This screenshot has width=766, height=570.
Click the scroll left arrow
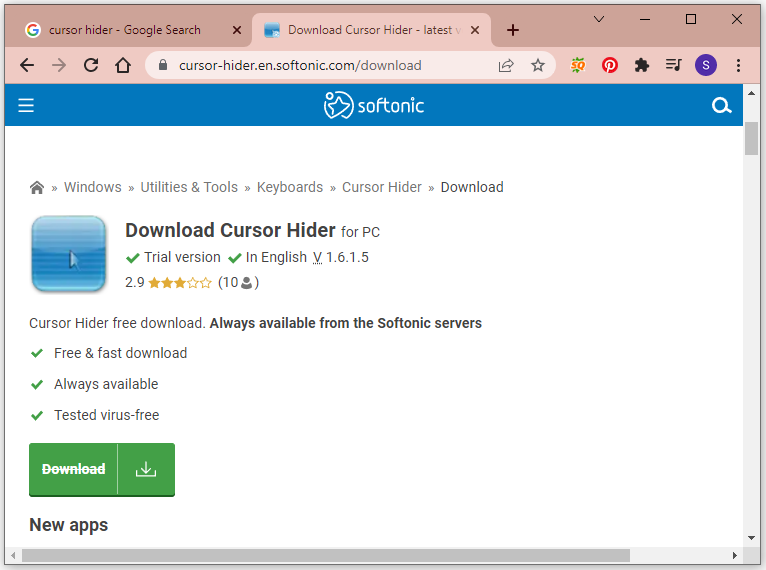click(x=13, y=555)
